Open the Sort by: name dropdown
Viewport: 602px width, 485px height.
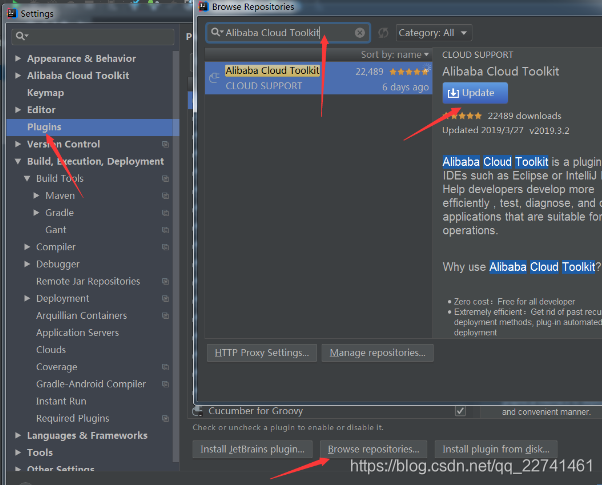[395, 55]
